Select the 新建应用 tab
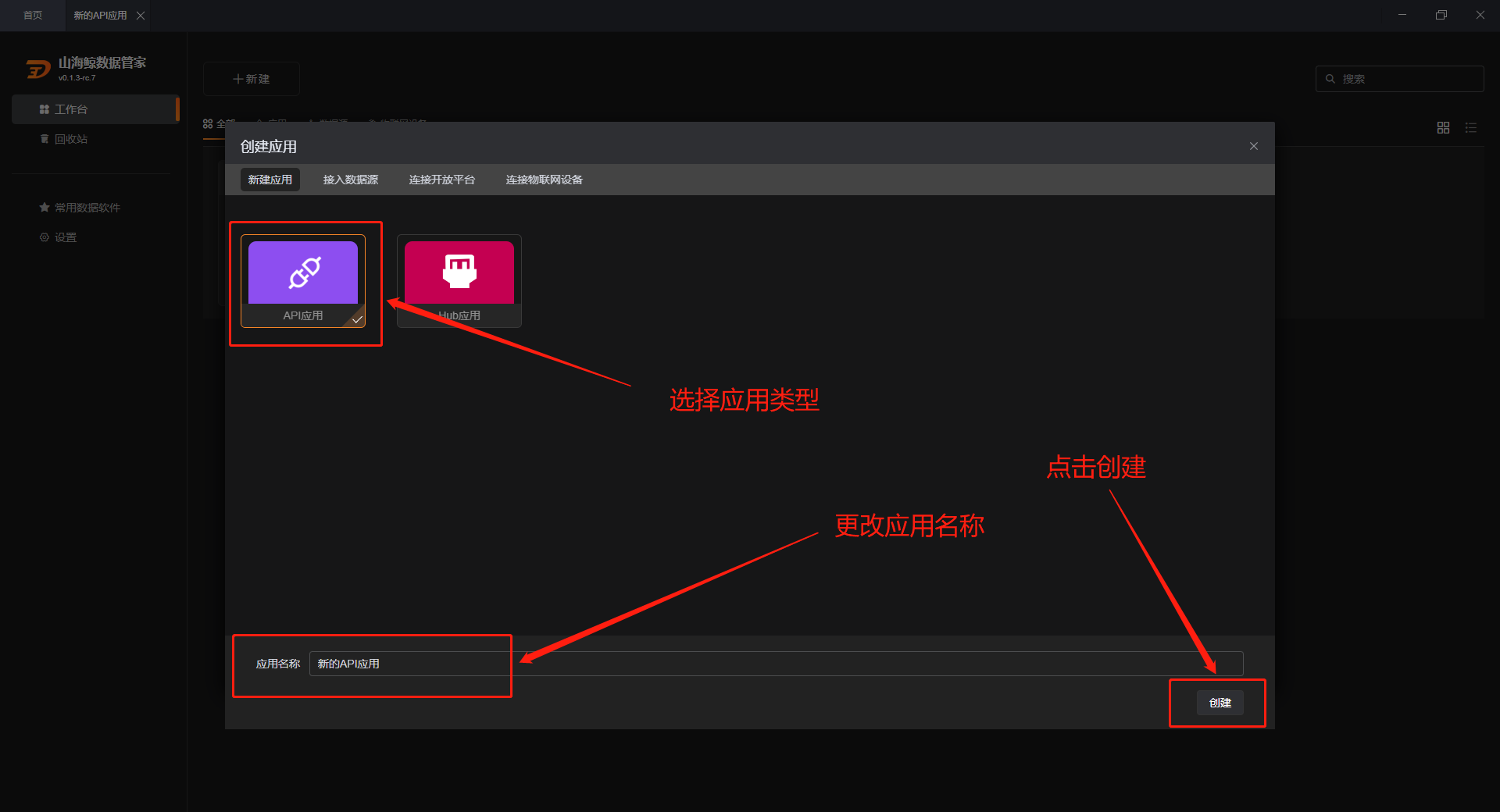 point(270,180)
